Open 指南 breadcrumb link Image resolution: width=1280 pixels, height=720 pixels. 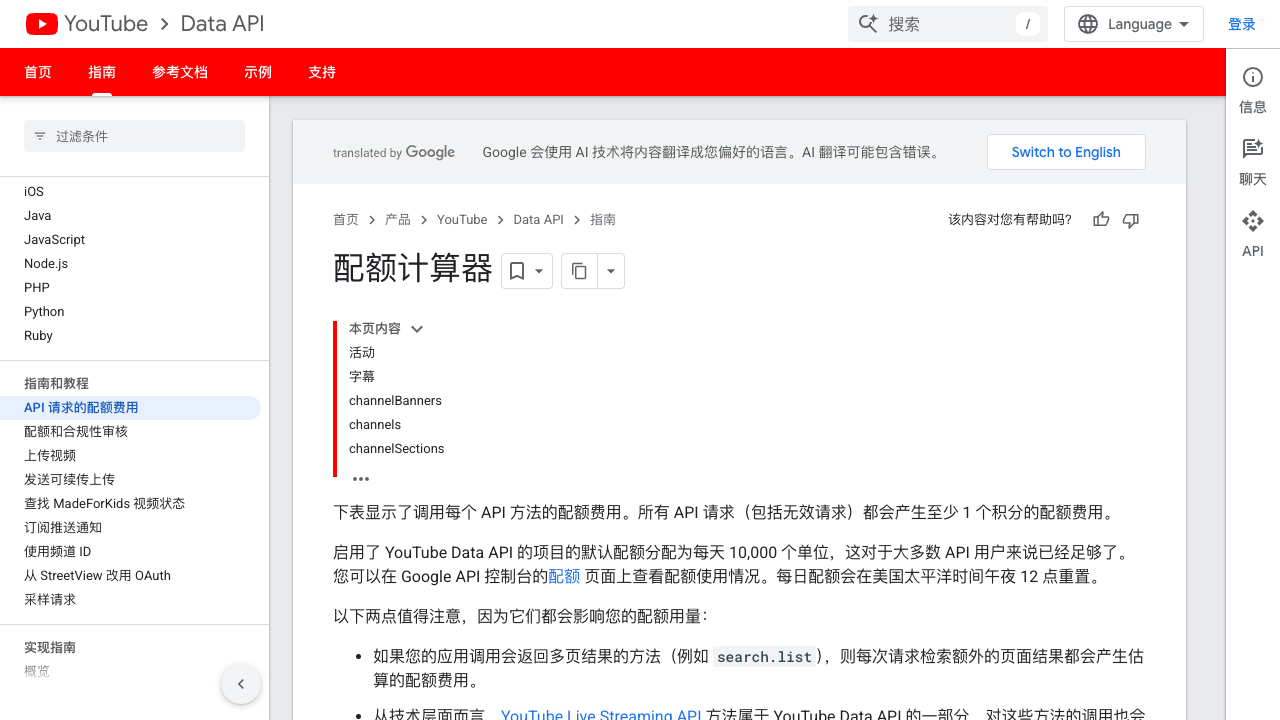click(603, 220)
